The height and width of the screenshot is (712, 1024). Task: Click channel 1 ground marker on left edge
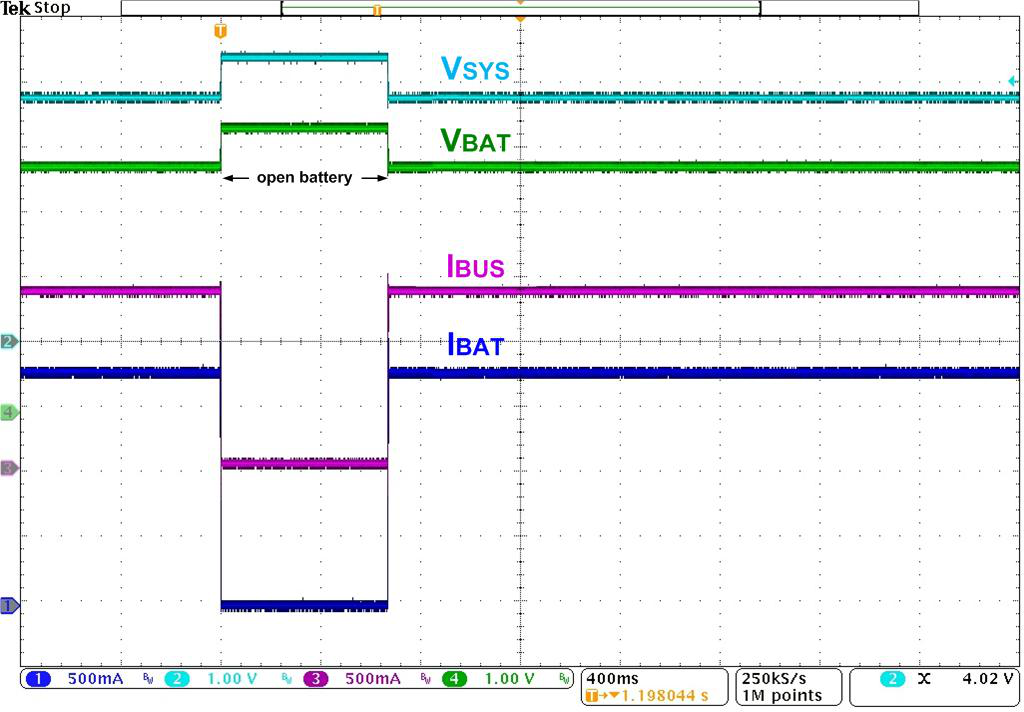point(9,606)
